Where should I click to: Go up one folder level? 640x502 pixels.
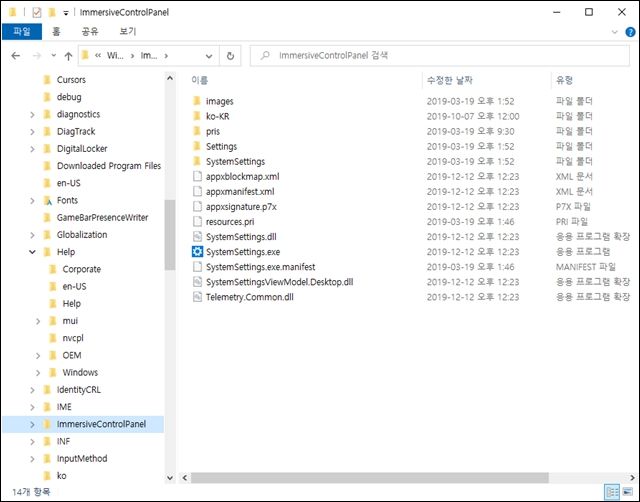[68, 56]
